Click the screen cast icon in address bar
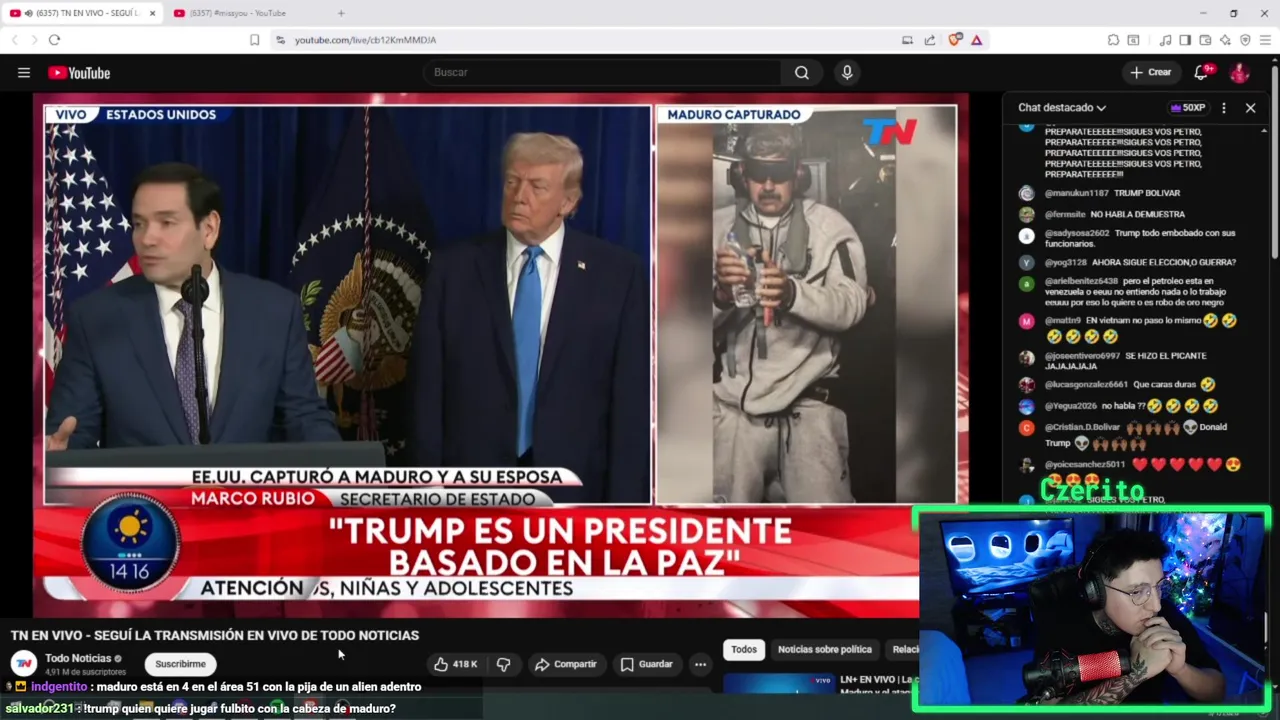The width and height of the screenshot is (1280, 720). pos(907,40)
